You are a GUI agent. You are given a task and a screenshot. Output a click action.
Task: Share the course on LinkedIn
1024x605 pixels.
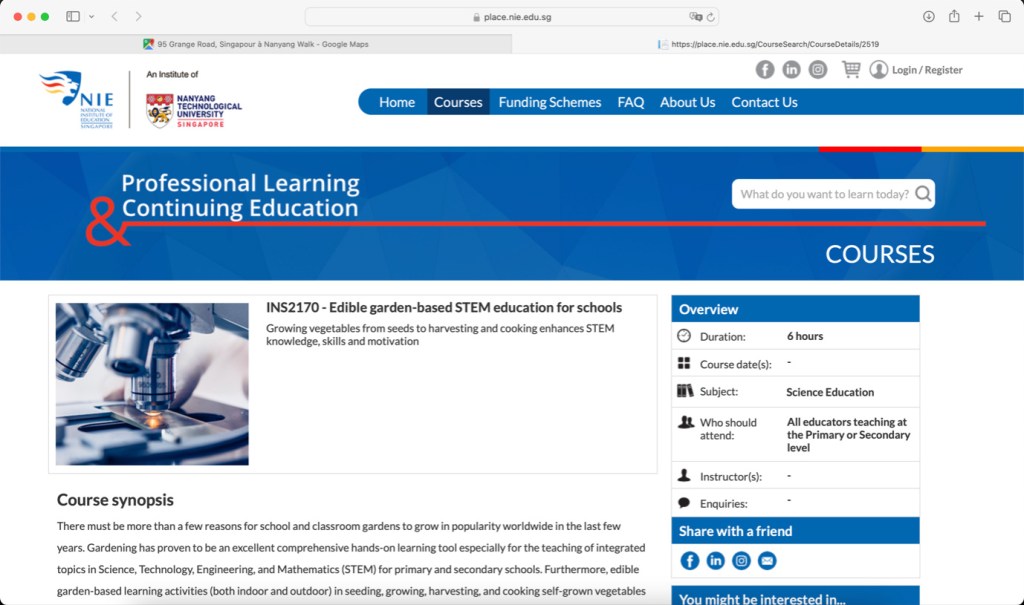click(716, 561)
